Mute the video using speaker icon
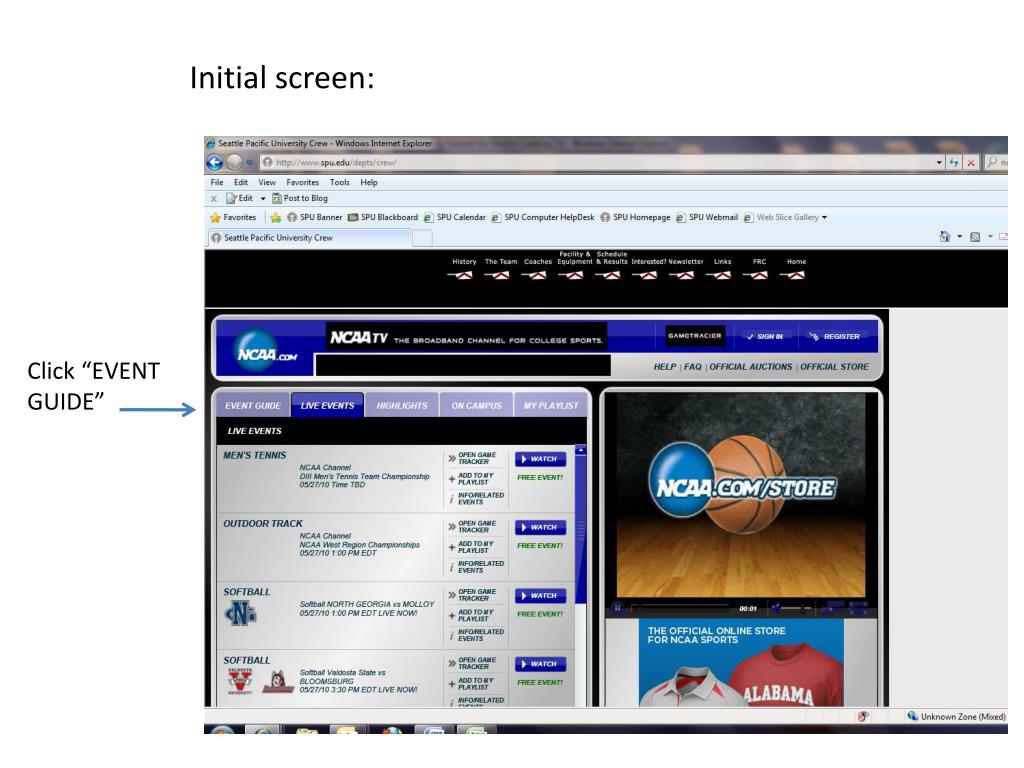 pos(776,608)
